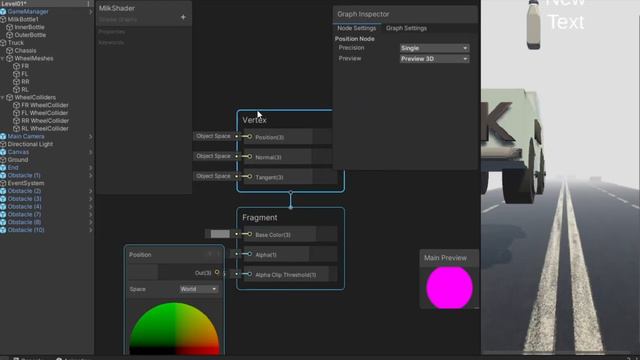
Task: Click the cube icon next to FR WheelCollider
Action: point(16,105)
